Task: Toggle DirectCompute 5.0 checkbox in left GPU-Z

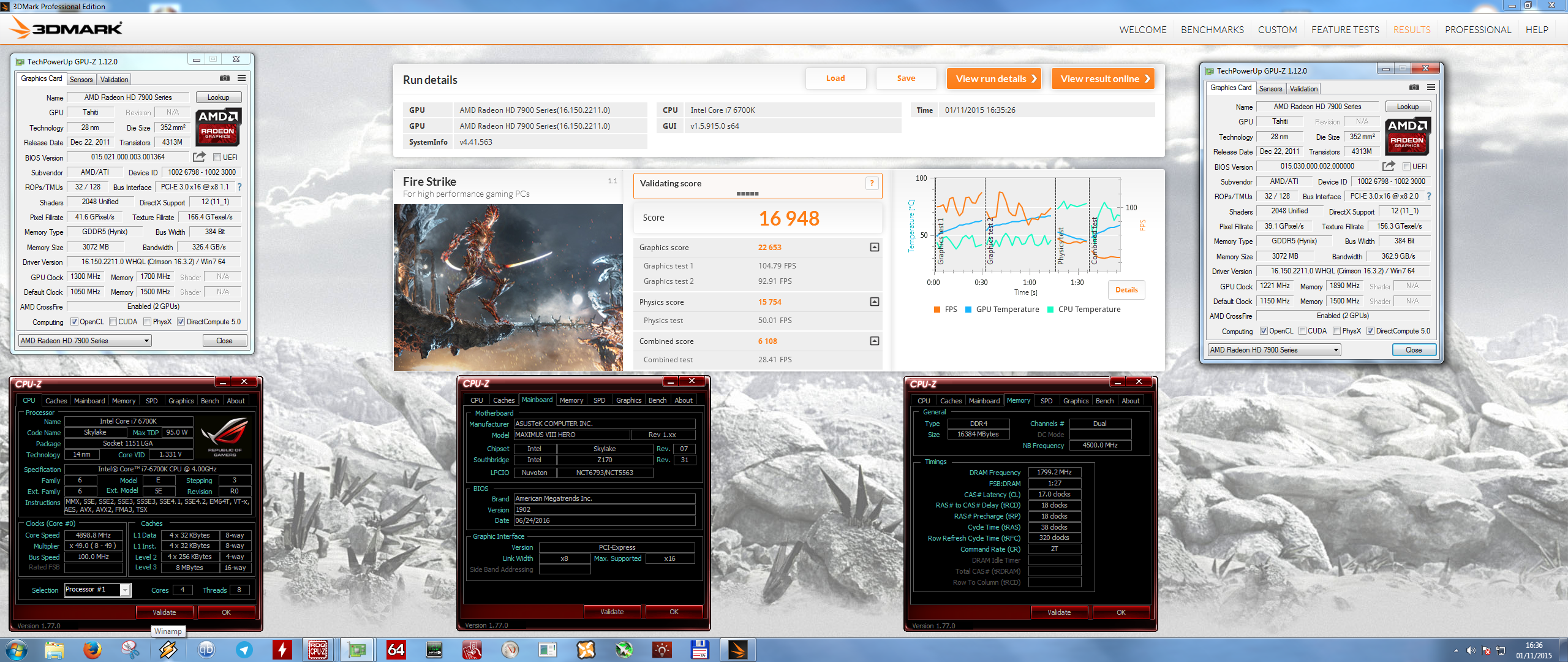Action: pos(181,322)
